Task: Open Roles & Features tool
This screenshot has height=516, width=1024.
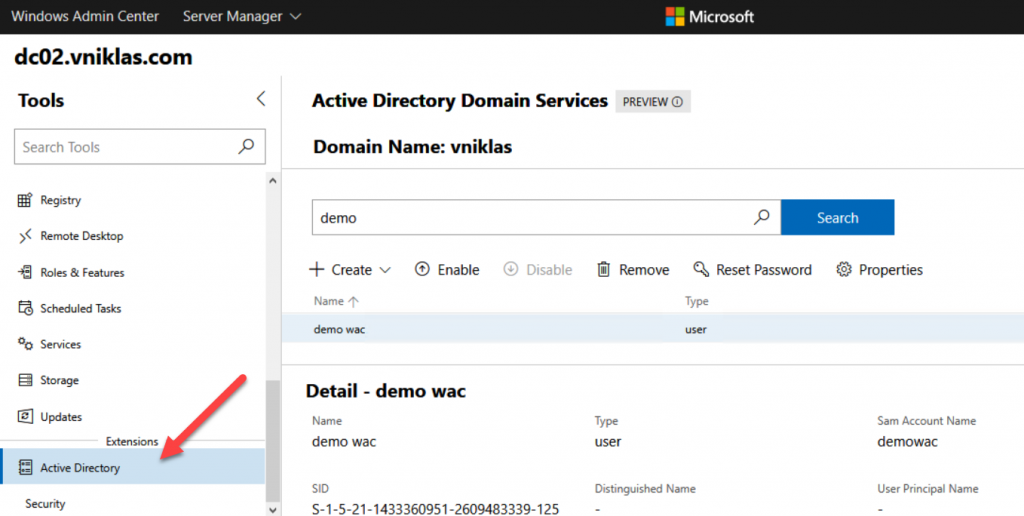Action: pos(71,272)
